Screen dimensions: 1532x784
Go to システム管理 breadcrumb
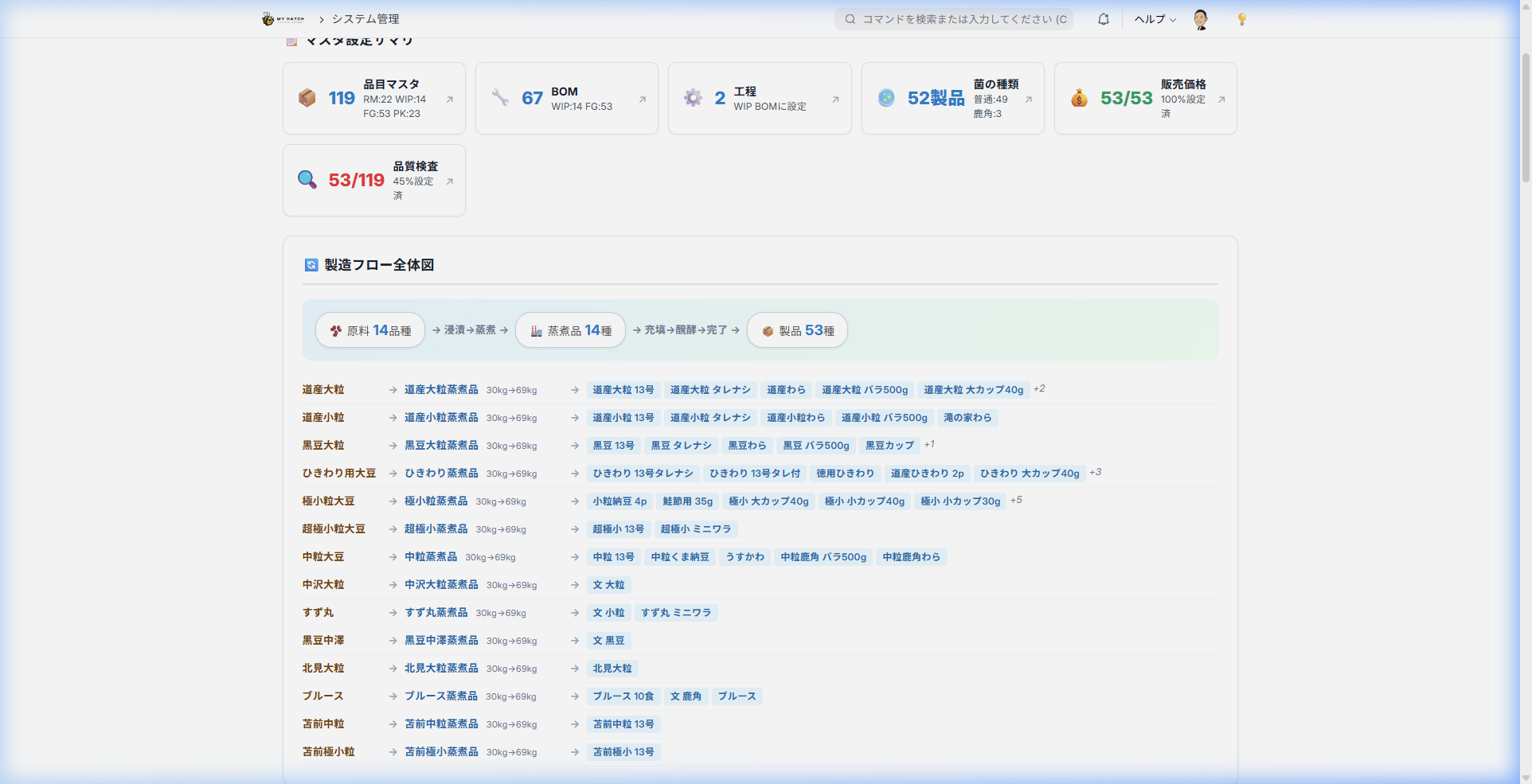(x=365, y=19)
